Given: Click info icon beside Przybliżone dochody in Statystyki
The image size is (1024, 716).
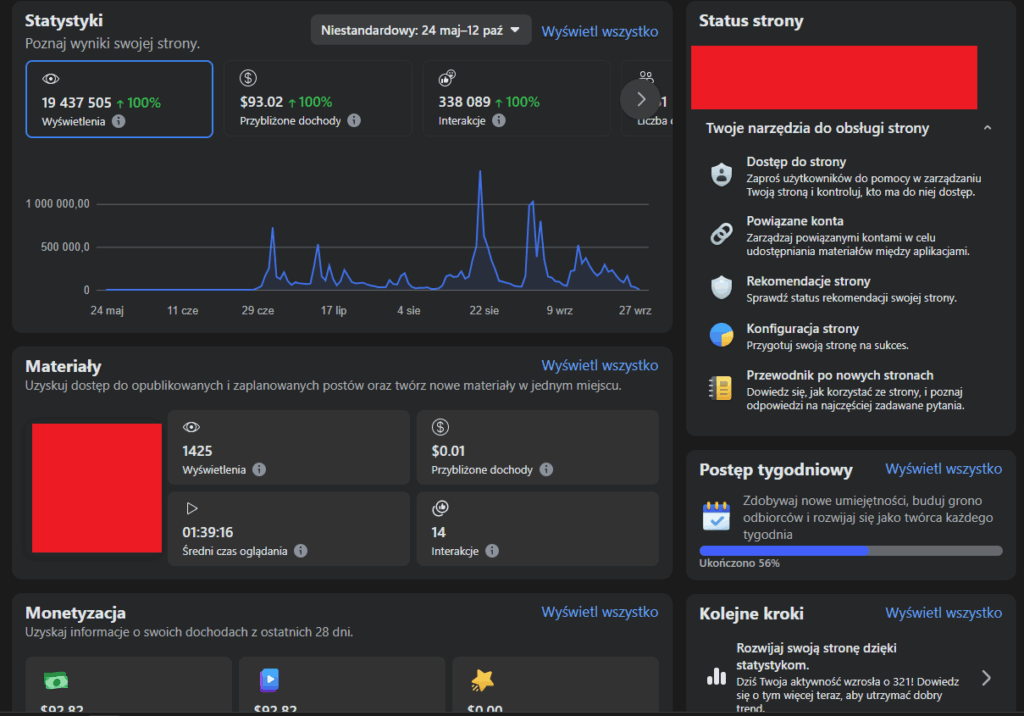Looking at the screenshot, I should coord(353,121).
